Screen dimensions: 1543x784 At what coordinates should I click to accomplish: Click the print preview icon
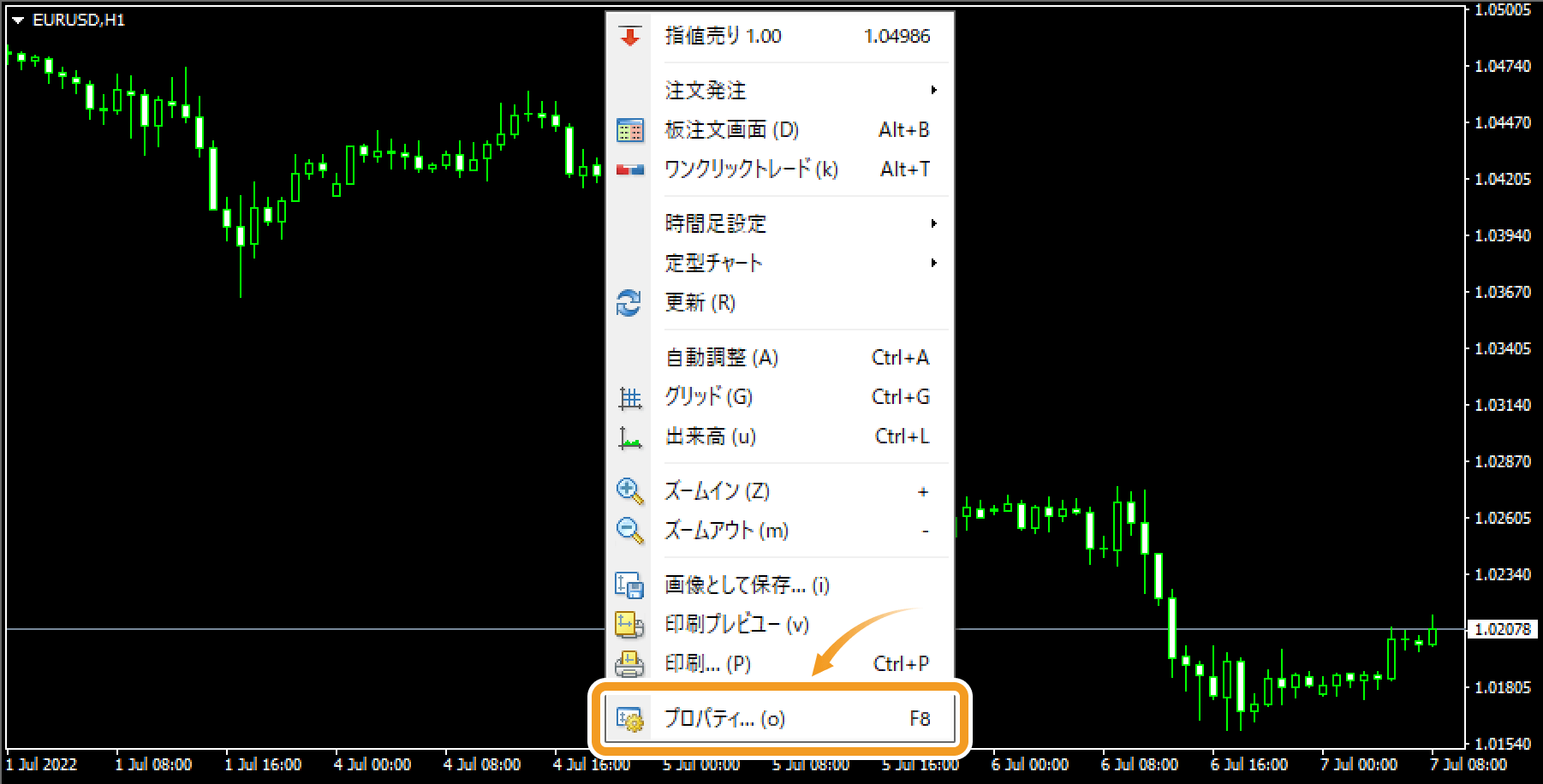coord(629,625)
